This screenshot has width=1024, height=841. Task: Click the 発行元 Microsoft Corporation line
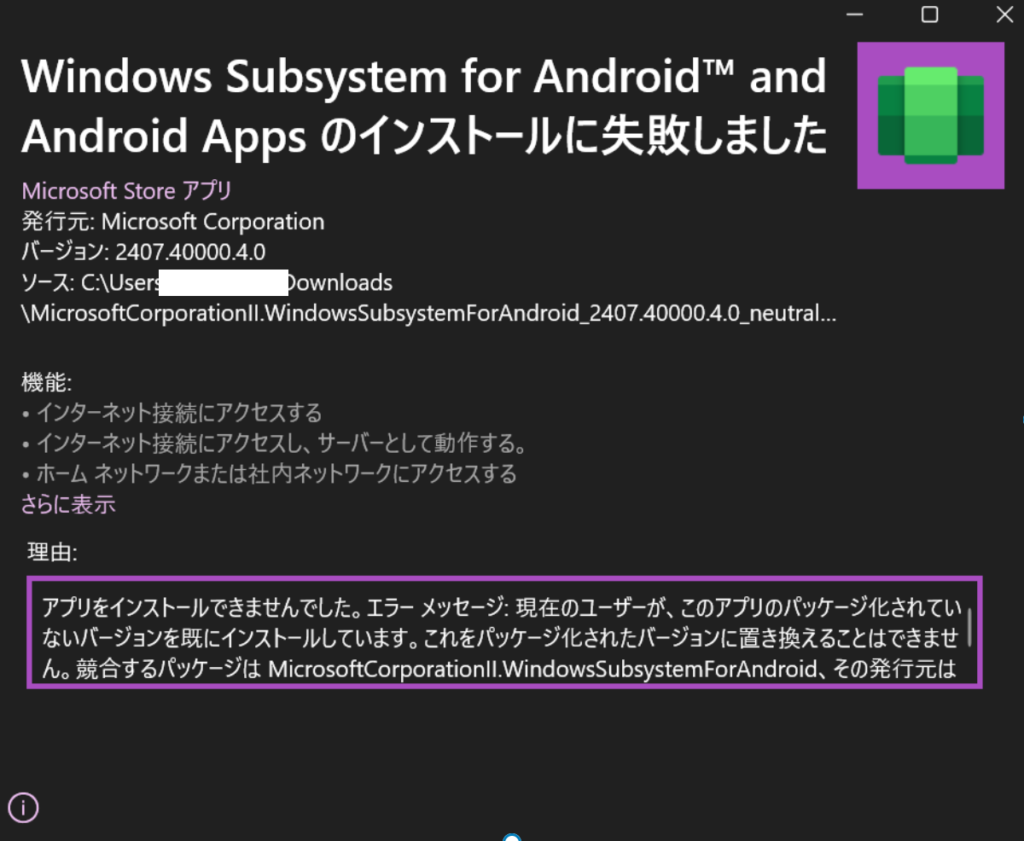pyautogui.click(x=173, y=221)
